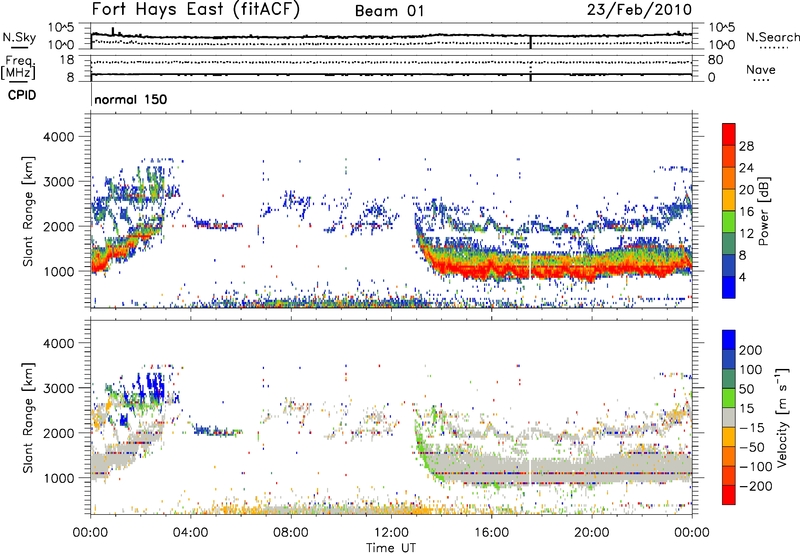Pick the gray near-zero segment of the velocity colorbar
800x554 pixels.
[729, 417]
